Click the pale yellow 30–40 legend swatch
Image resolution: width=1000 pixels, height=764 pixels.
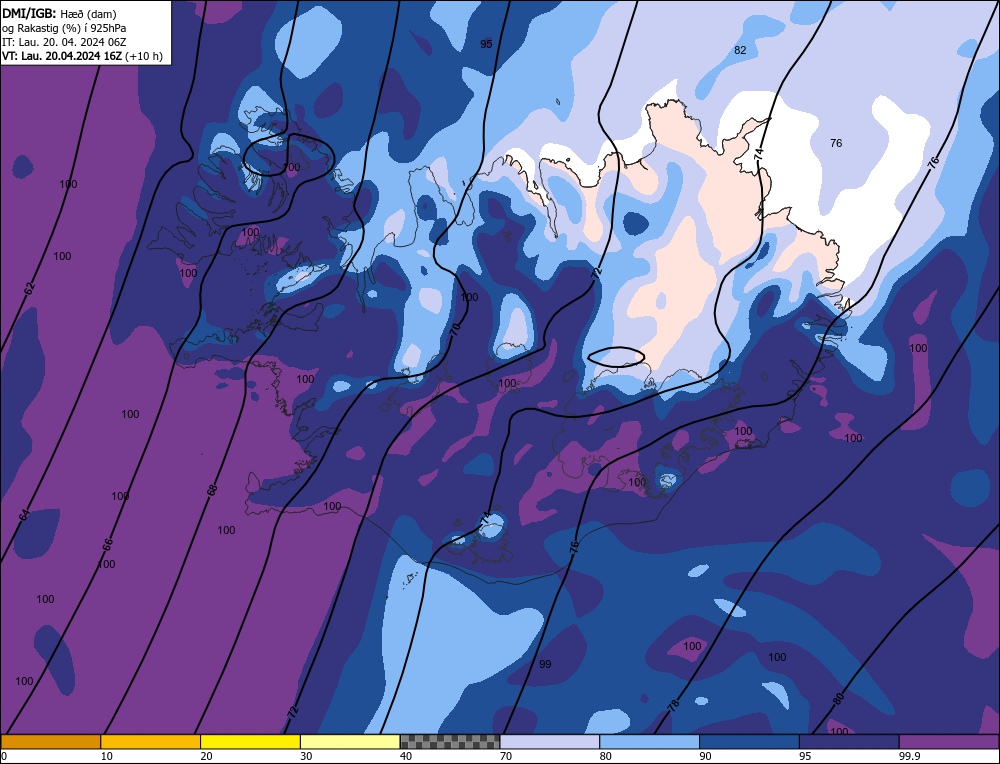pyautogui.click(x=350, y=742)
